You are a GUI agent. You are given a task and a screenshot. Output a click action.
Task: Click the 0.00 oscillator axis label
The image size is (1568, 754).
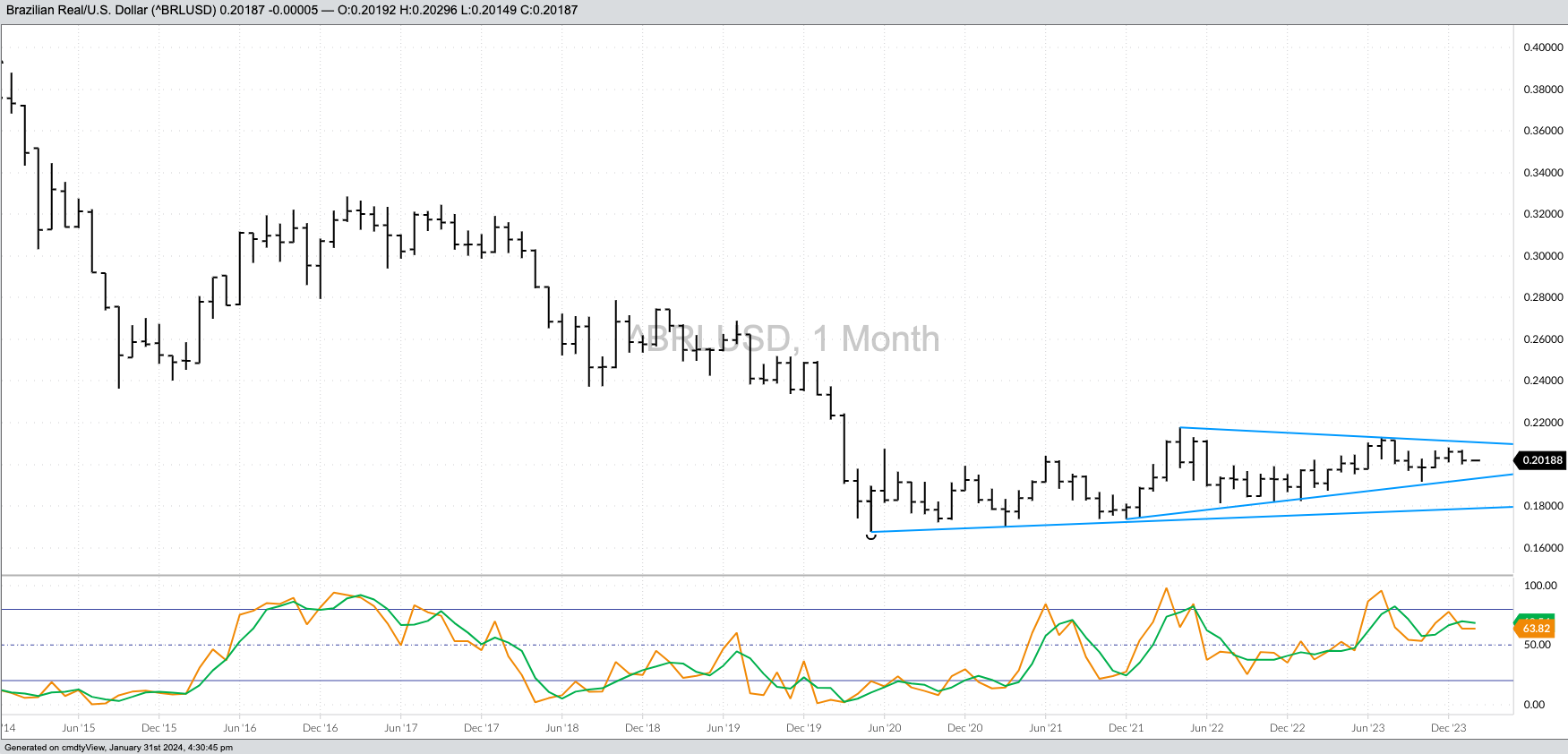click(x=1534, y=705)
